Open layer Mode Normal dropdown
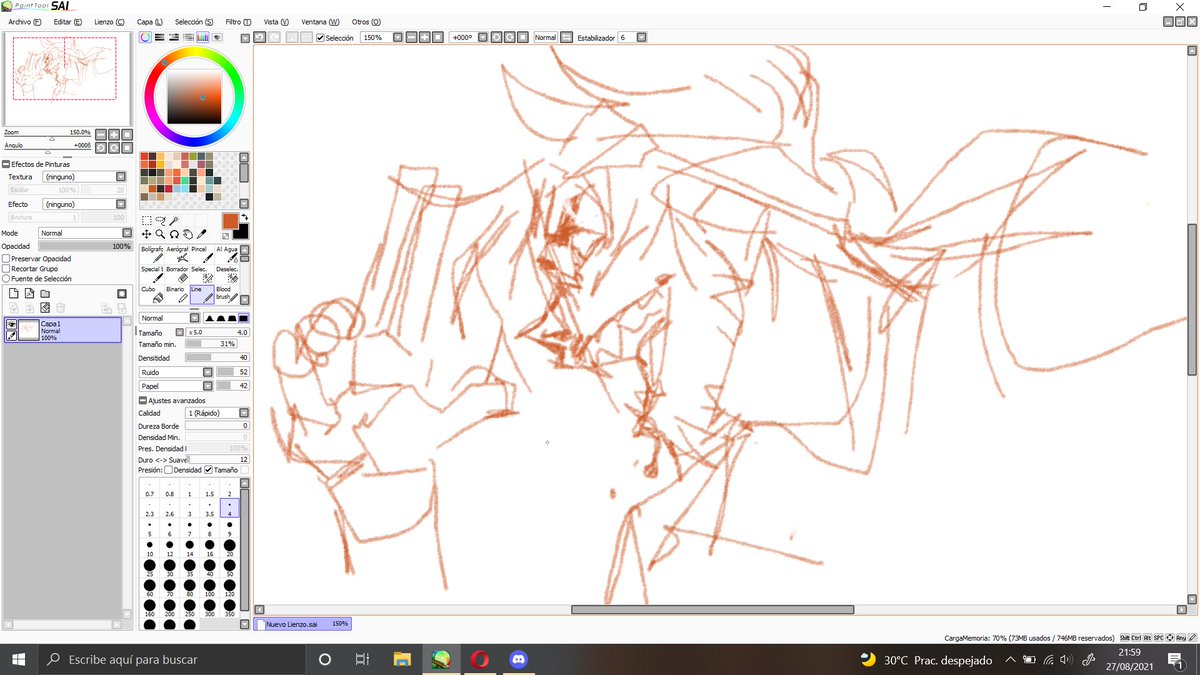Viewport: 1200px width, 675px height. coord(85,233)
